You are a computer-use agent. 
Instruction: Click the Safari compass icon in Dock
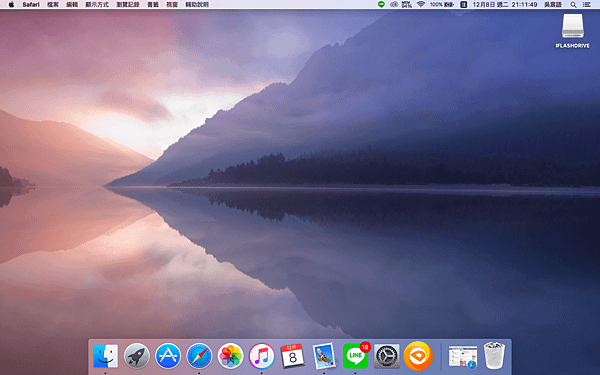click(x=199, y=356)
